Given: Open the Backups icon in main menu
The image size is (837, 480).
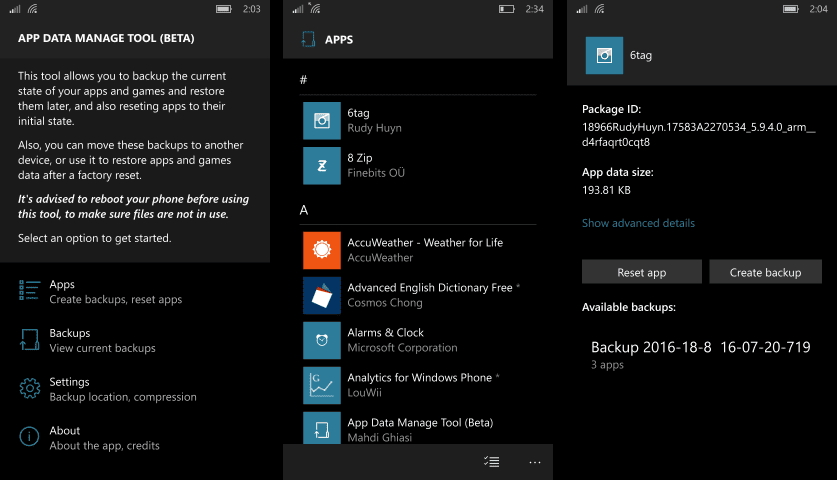Looking at the screenshot, I should [x=29, y=340].
